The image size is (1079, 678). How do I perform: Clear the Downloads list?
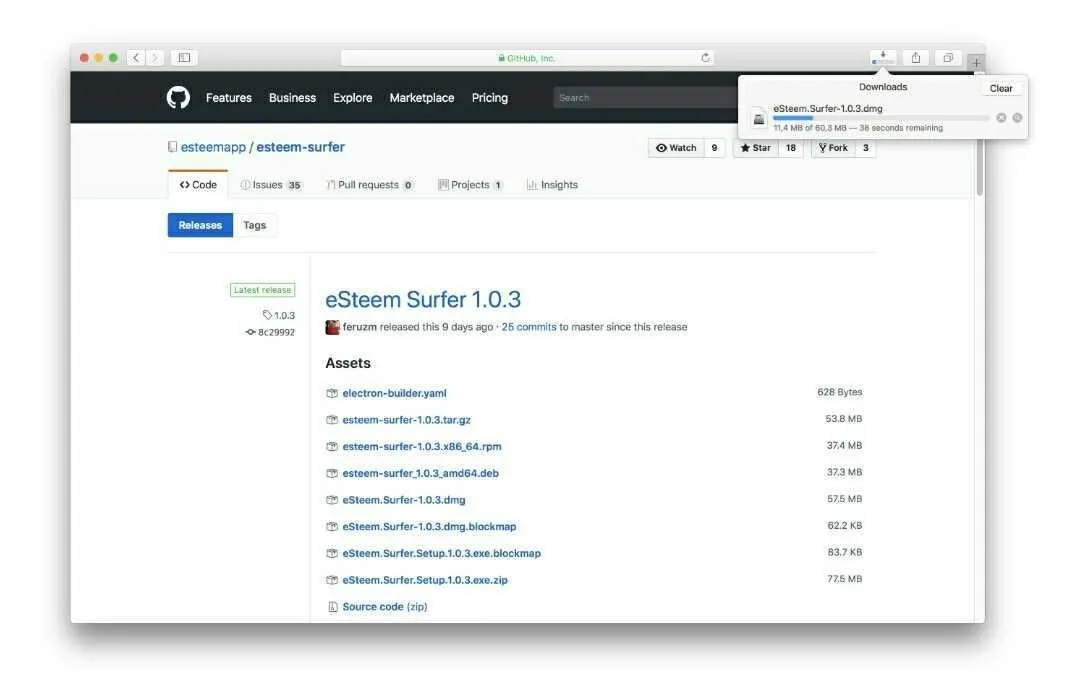click(x=1001, y=88)
